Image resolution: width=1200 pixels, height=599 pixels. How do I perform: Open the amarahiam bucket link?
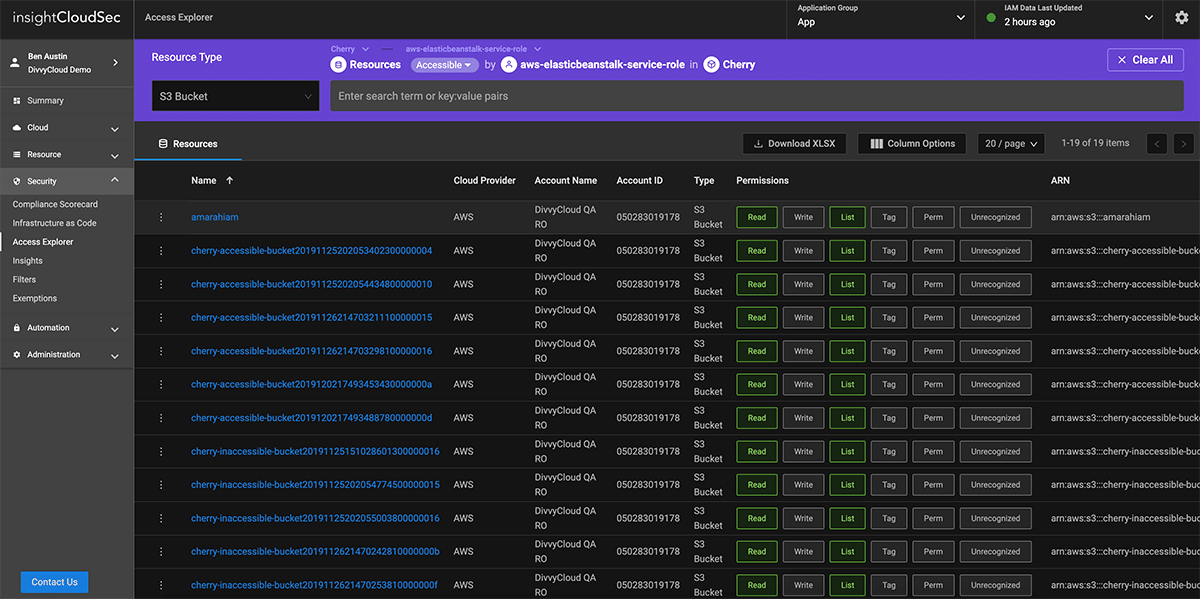click(x=215, y=217)
